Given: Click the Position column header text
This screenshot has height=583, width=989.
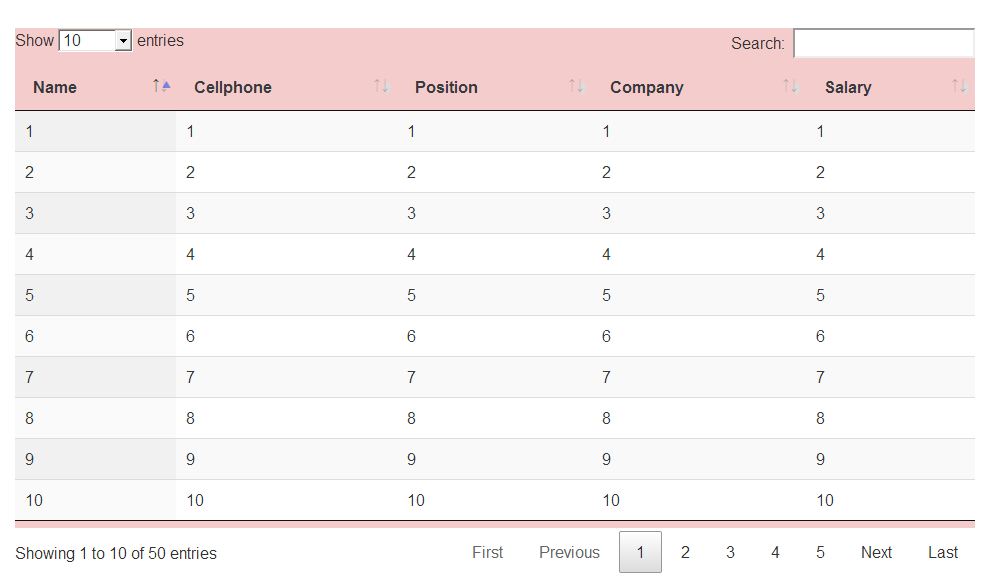Looking at the screenshot, I should (446, 87).
